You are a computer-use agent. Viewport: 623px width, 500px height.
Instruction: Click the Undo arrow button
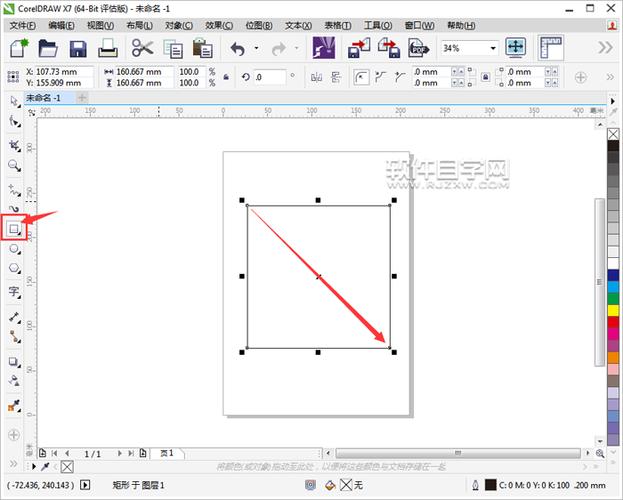point(238,49)
